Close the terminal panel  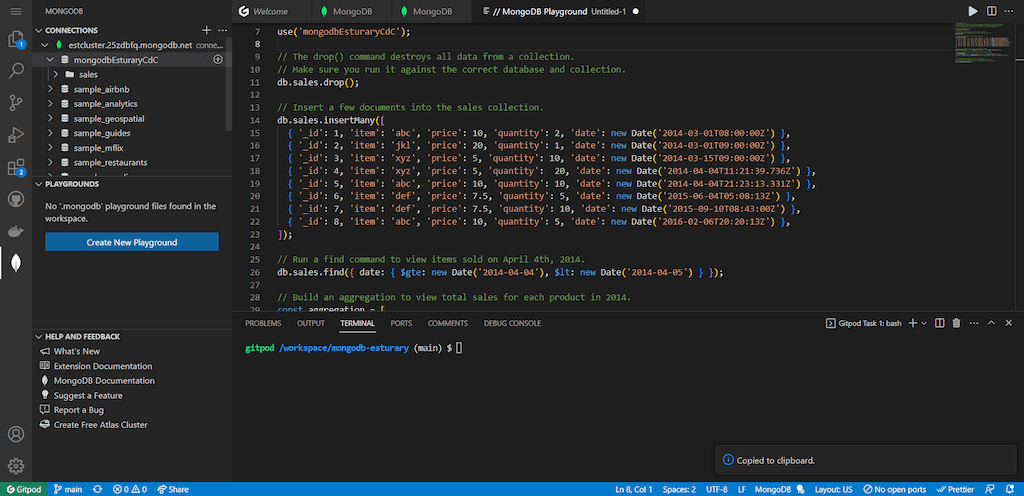click(x=1008, y=323)
